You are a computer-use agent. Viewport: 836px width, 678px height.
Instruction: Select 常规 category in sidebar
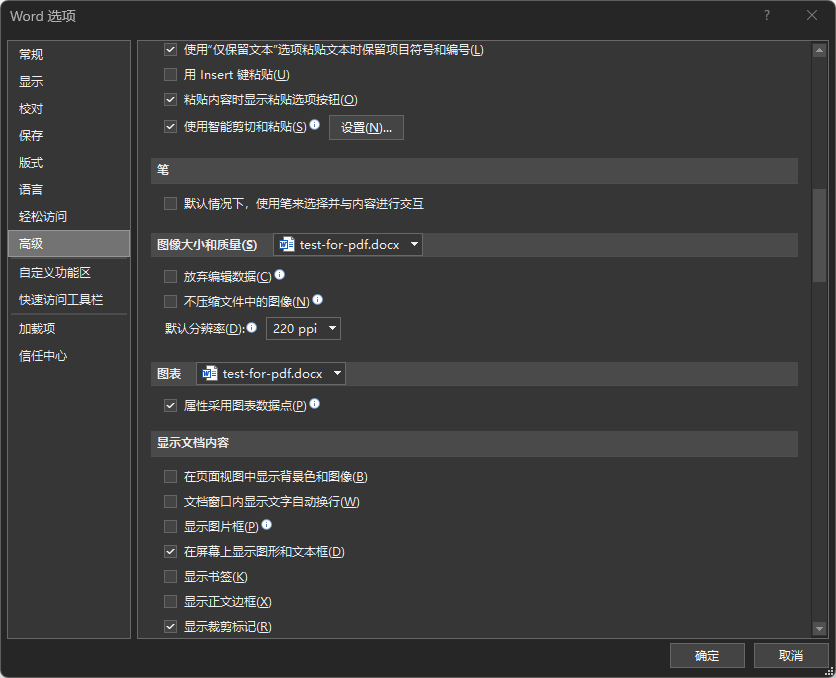click(x=69, y=54)
